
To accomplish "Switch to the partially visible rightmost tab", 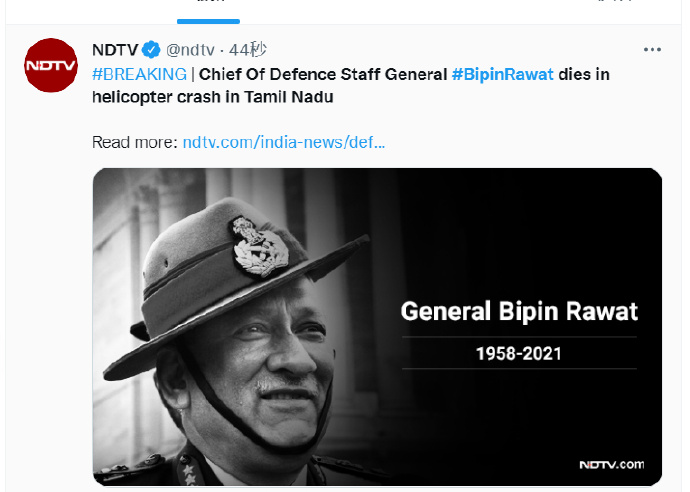I will click(x=614, y=2).
